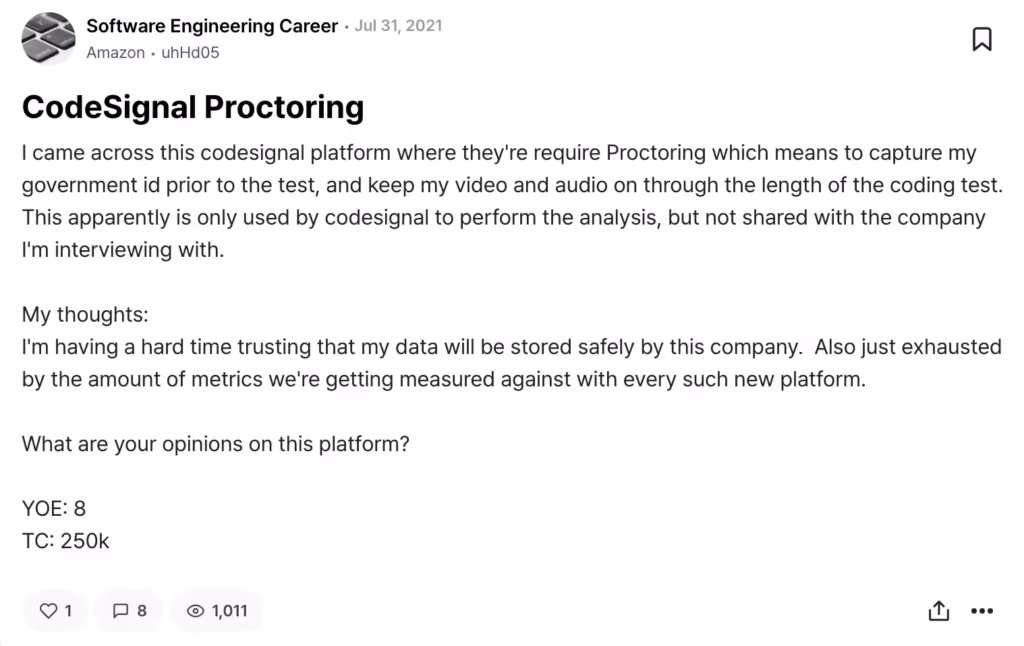Click the Jul 31, 2021 post date
This screenshot has height=646, width=1024.
point(398,26)
